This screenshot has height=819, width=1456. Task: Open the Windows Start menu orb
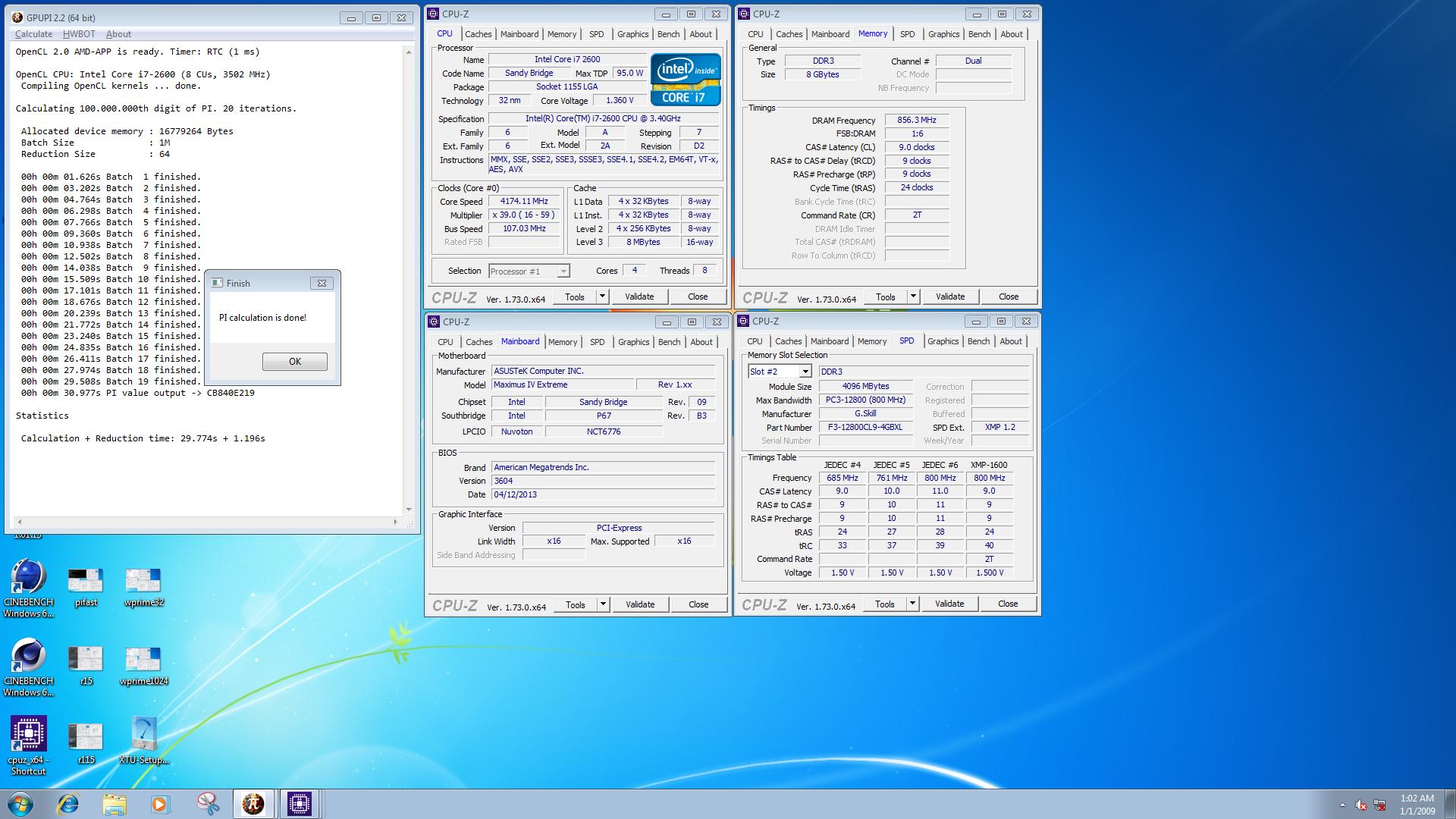point(20,804)
